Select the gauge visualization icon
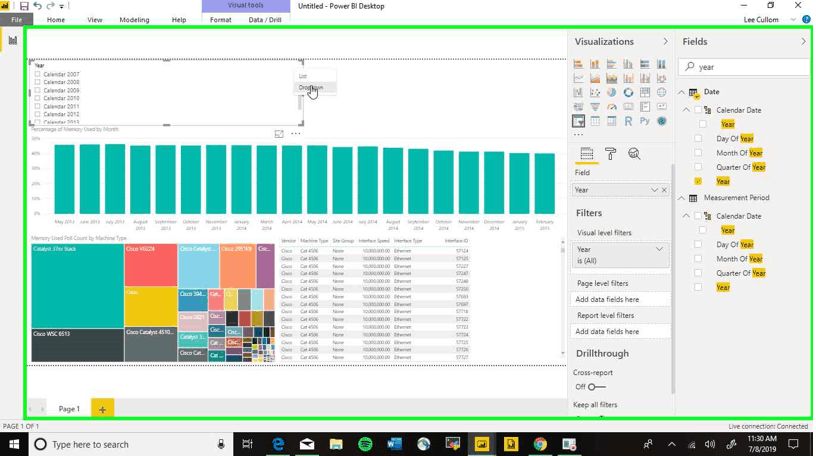This screenshot has height=457, width=816. tap(611, 107)
